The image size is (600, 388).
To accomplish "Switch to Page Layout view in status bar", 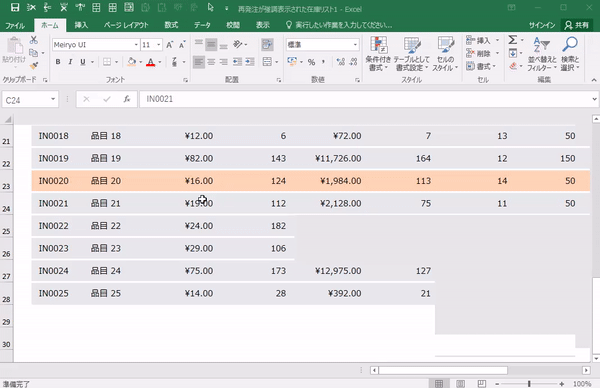I will (460, 383).
